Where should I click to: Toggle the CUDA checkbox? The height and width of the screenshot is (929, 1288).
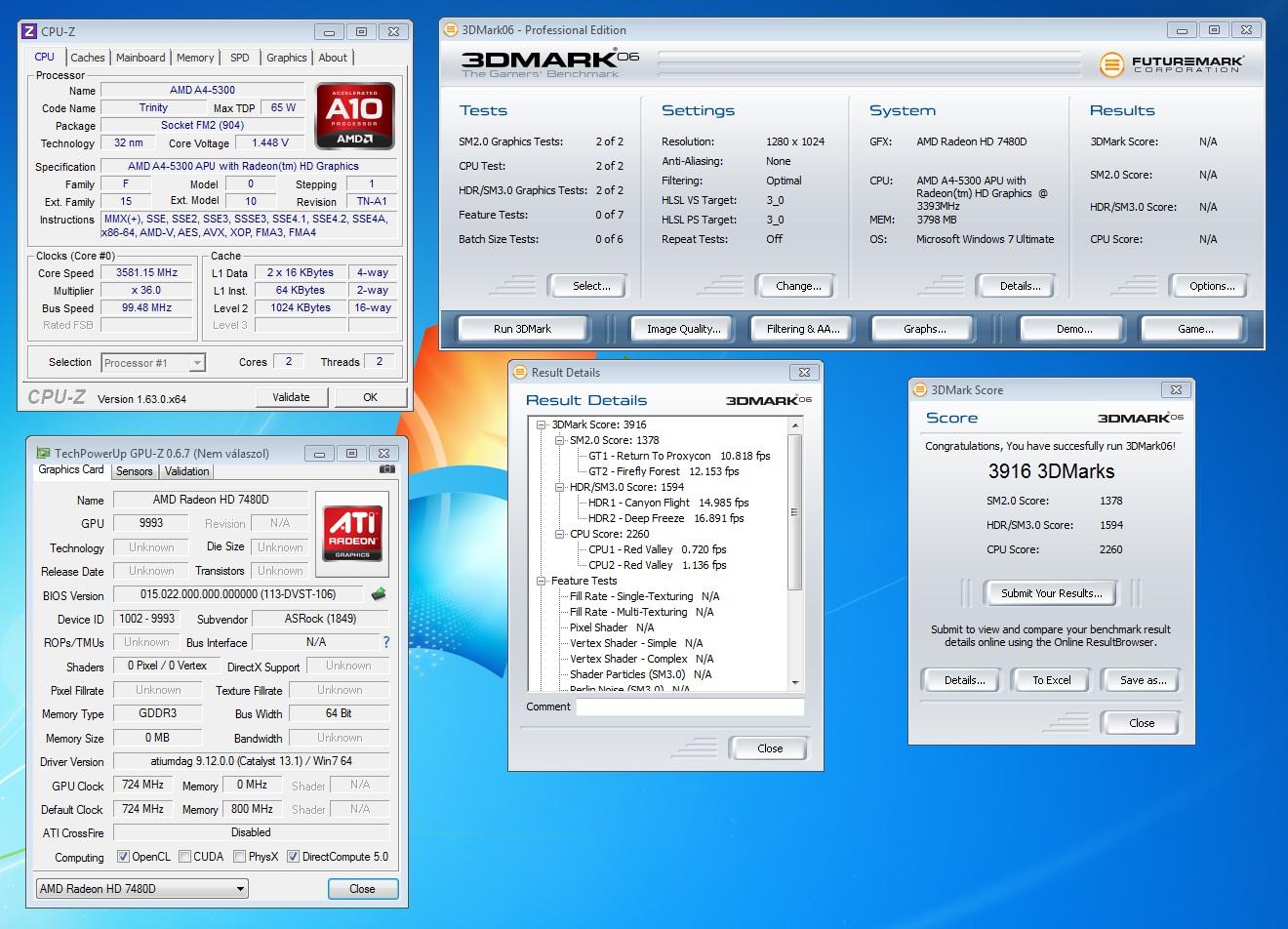184,857
